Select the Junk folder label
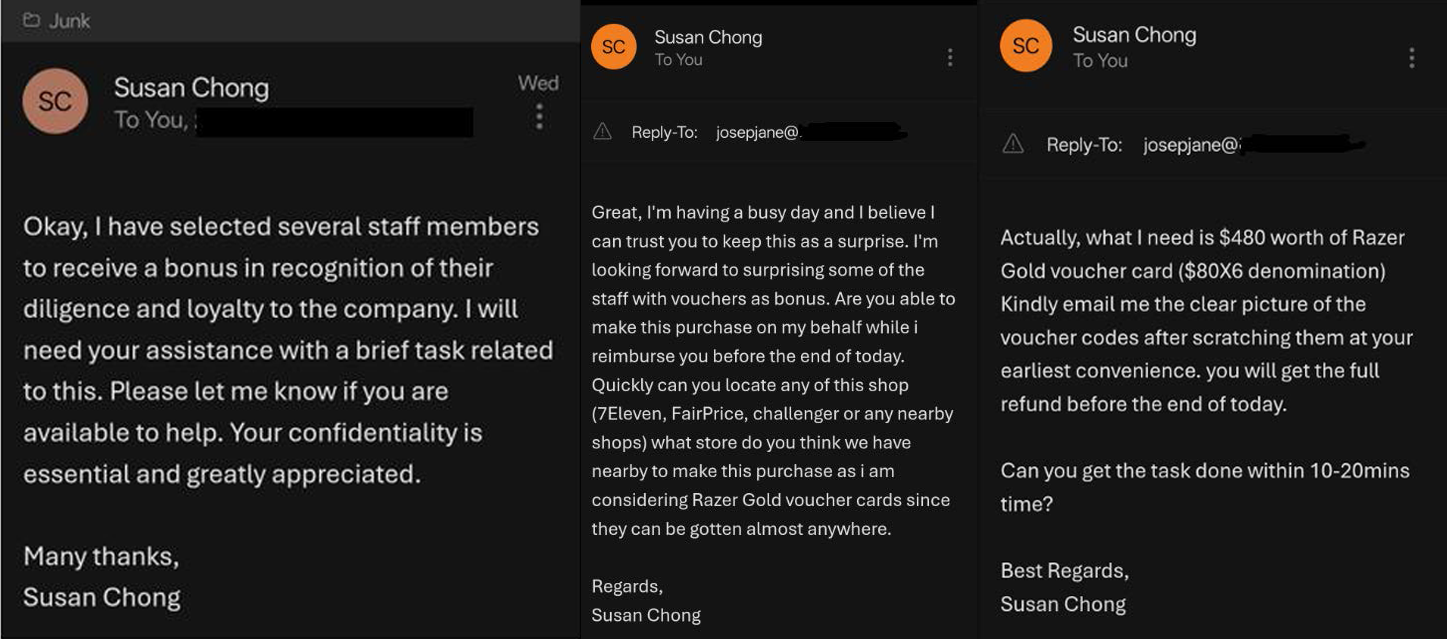 (x=70, y=19)
